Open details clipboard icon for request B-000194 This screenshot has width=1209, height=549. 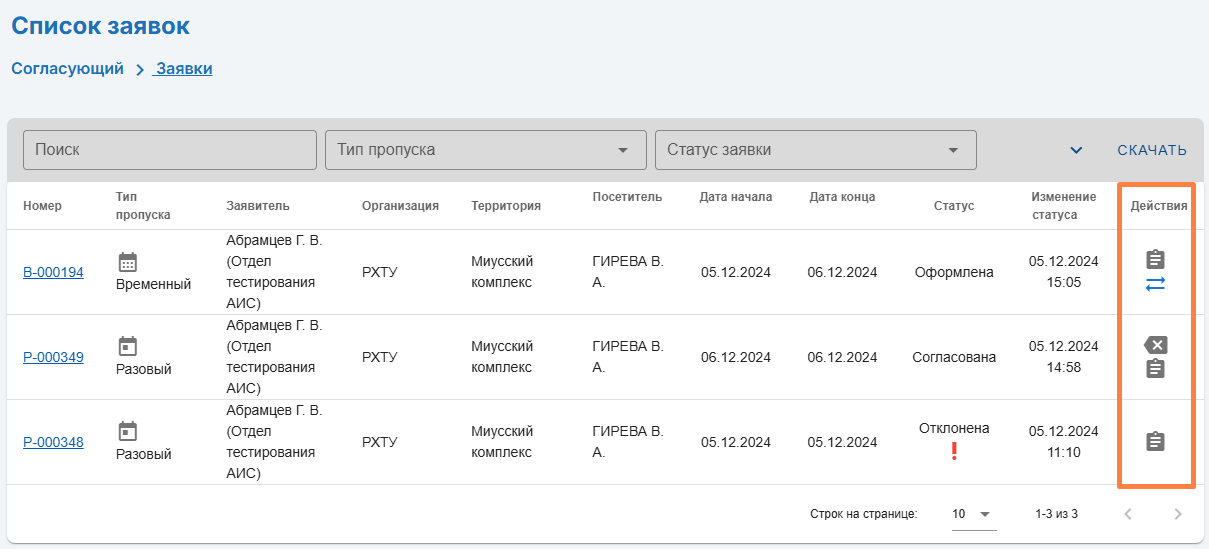(x=1155, y=260)
